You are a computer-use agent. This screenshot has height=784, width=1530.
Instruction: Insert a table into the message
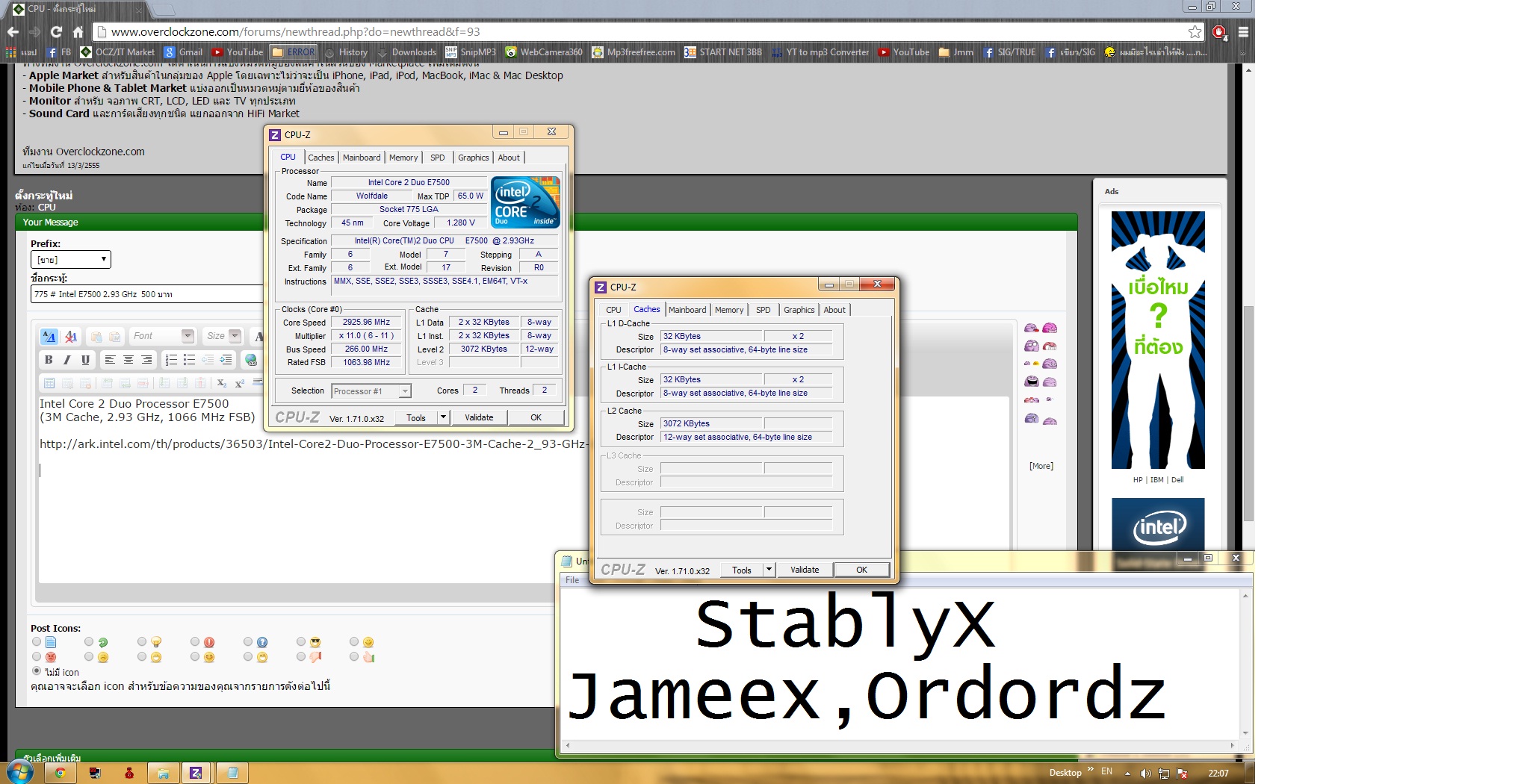click(x=49, y=383)
